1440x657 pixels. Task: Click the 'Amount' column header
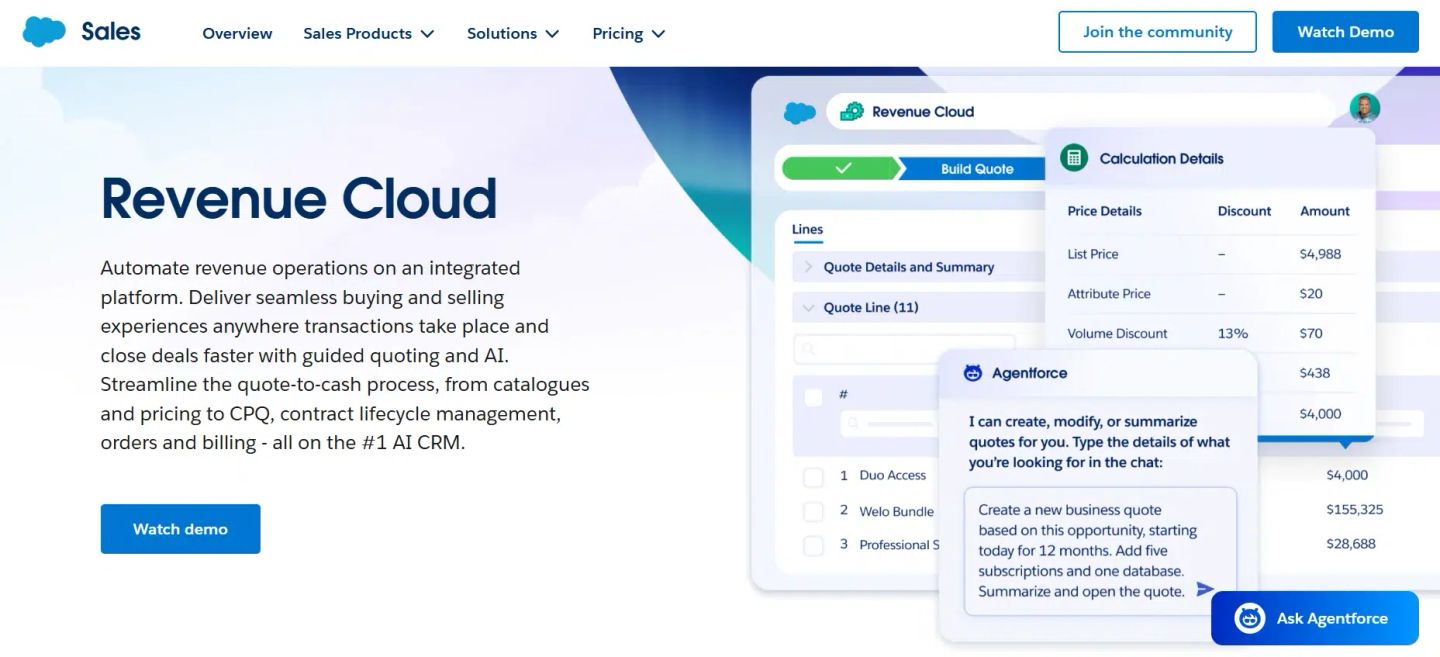click(1325, 211)
